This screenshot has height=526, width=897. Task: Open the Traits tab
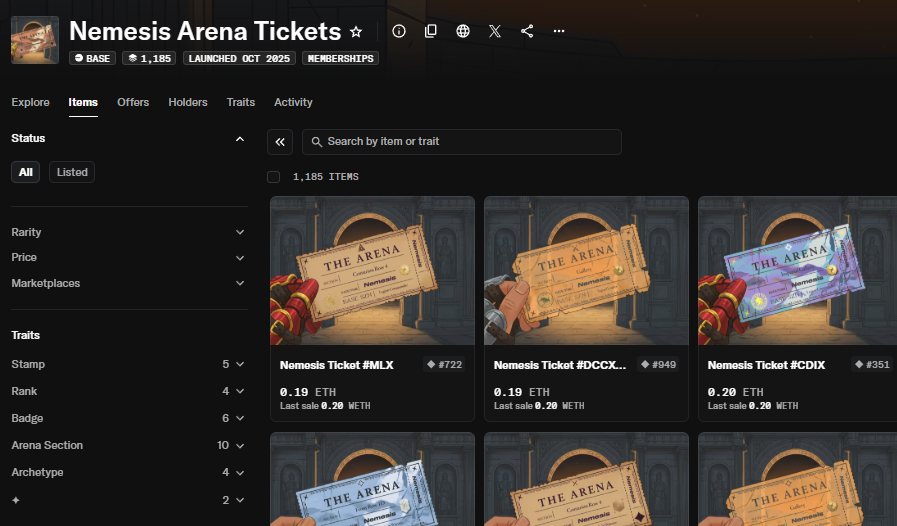point(240,102)
